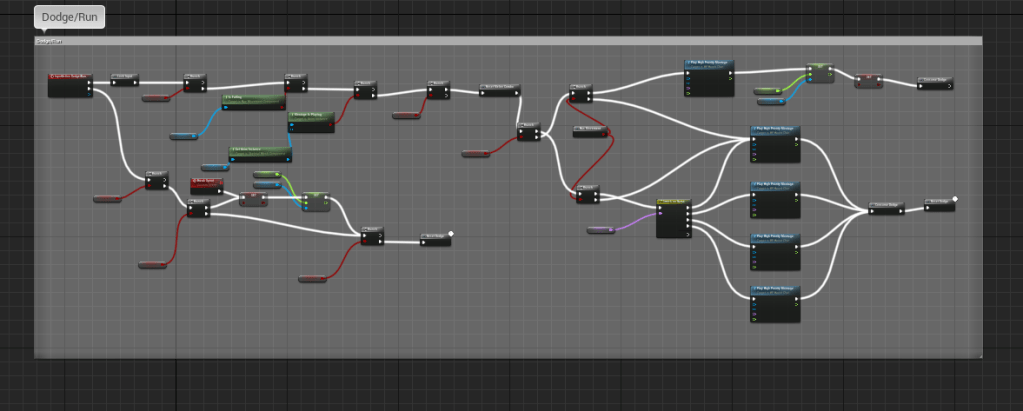Select the Switch on Enum node
The width and height of the screenshot is (1023, 411).
(675, 218)
